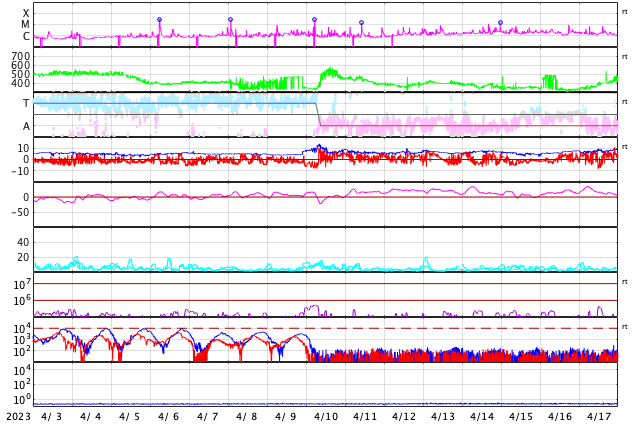Click the flare marker at the 4/9–4/10 boundary
This screenshot has width=634, height=424.
pyautogui.click(x=314, y=19)
